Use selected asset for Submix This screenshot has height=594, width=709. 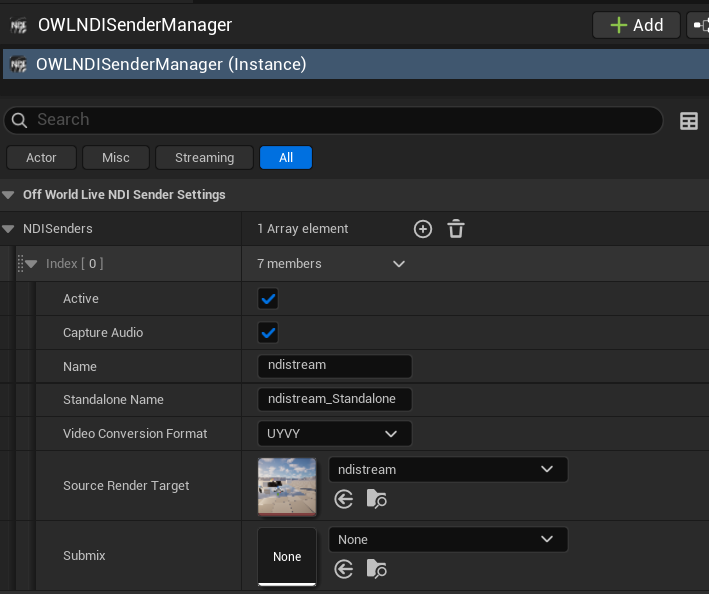(344, 569)
